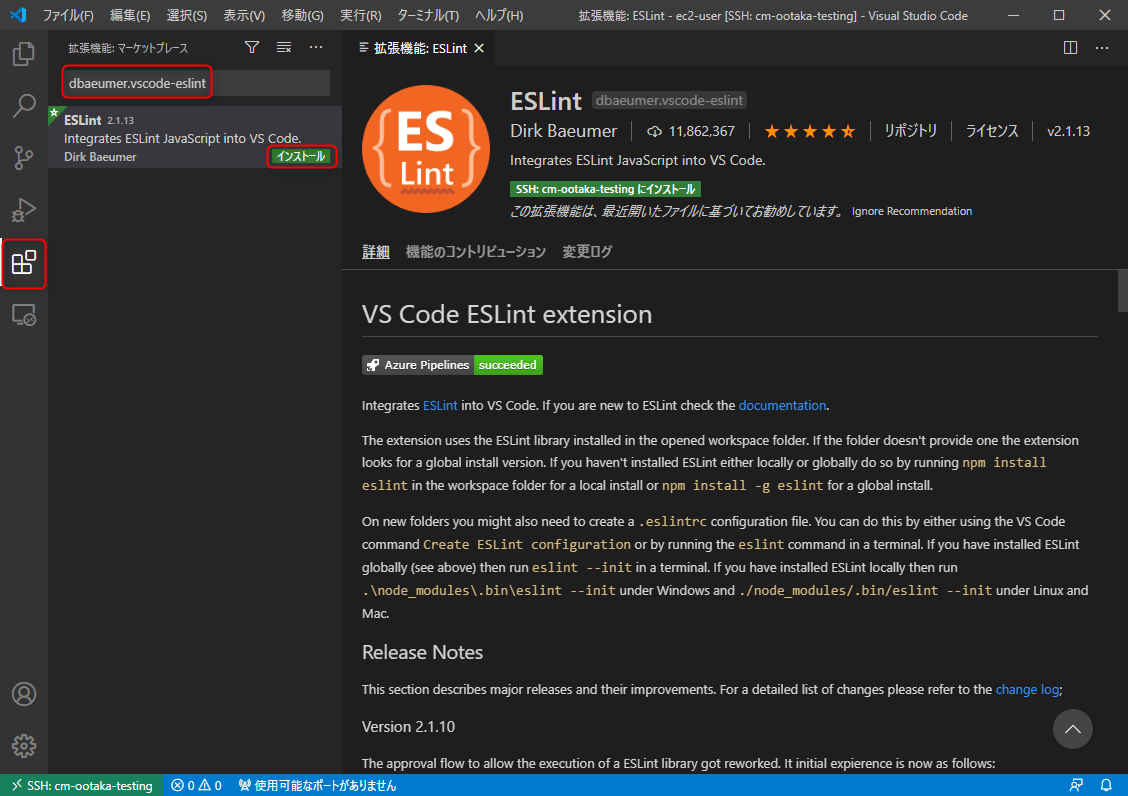Open the Explorer view in the activity bar
This screenshot has width=1128, height=796.
24,54
